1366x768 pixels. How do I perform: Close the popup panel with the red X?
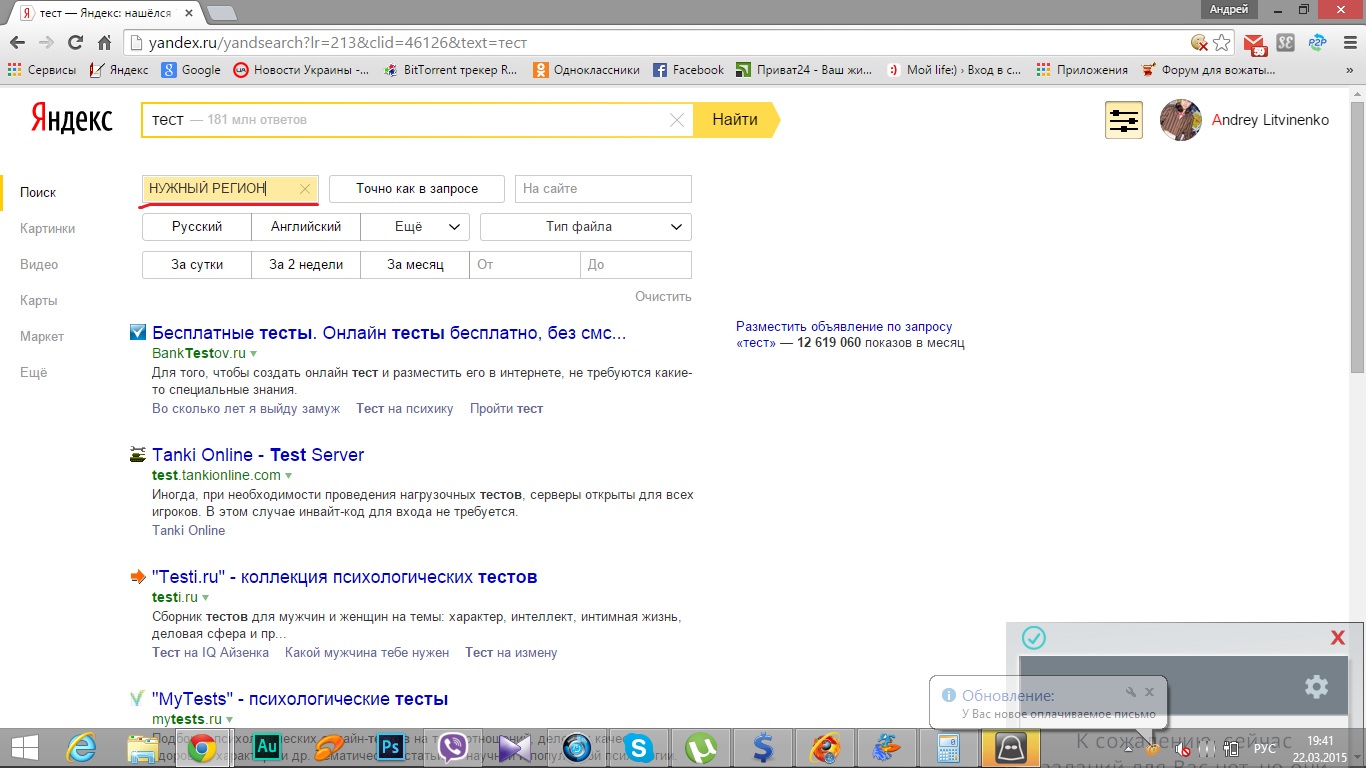1338,638
